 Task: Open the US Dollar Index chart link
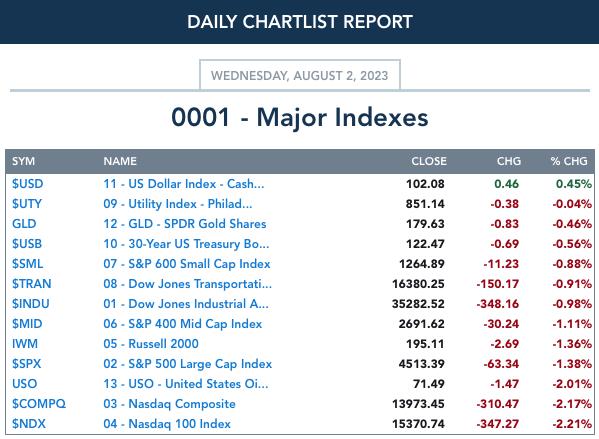pos(184,184)
